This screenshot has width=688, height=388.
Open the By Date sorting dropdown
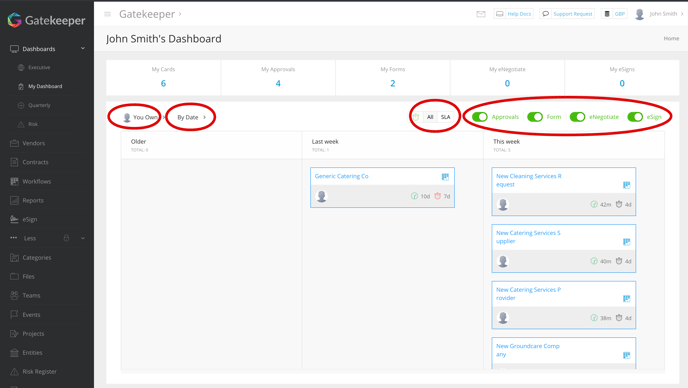pos(191,117)
